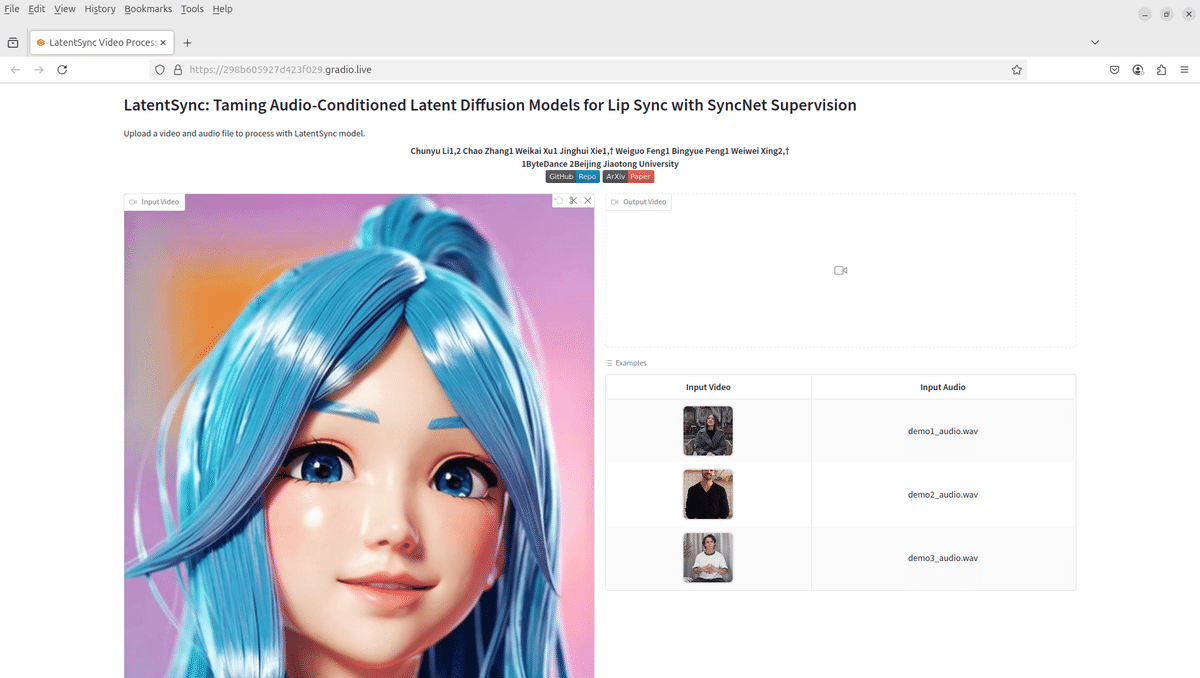Image resolution: width=1200 pixels, height=678 pixels.
Task: Open the GitHub Repo badge link
Action: (572, 175)
